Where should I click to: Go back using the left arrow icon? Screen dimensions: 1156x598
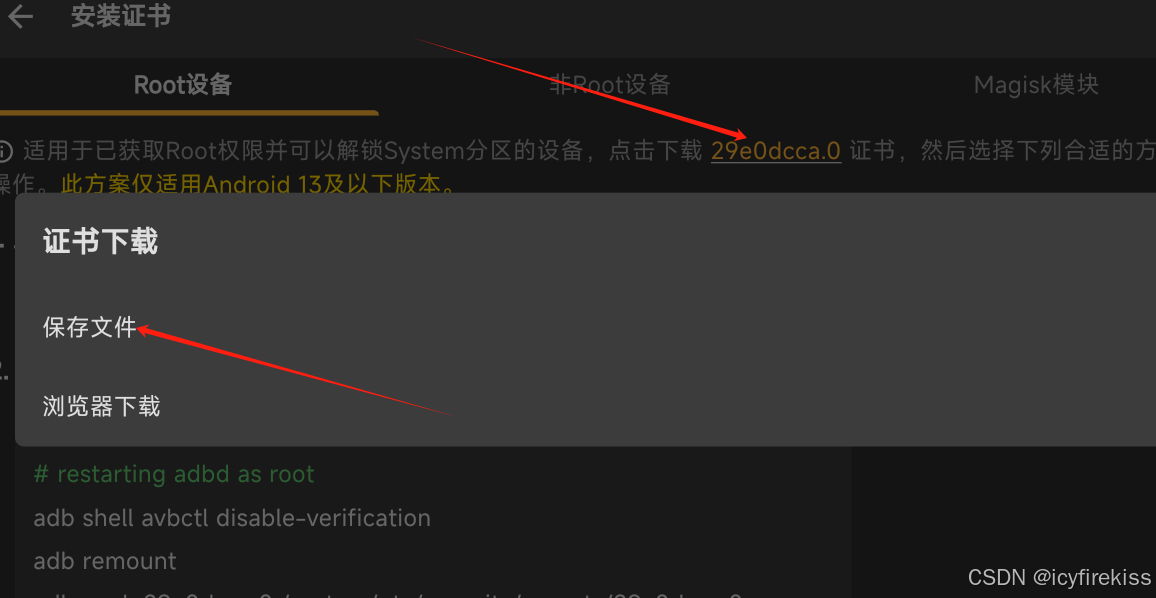(x=19, y=15)
